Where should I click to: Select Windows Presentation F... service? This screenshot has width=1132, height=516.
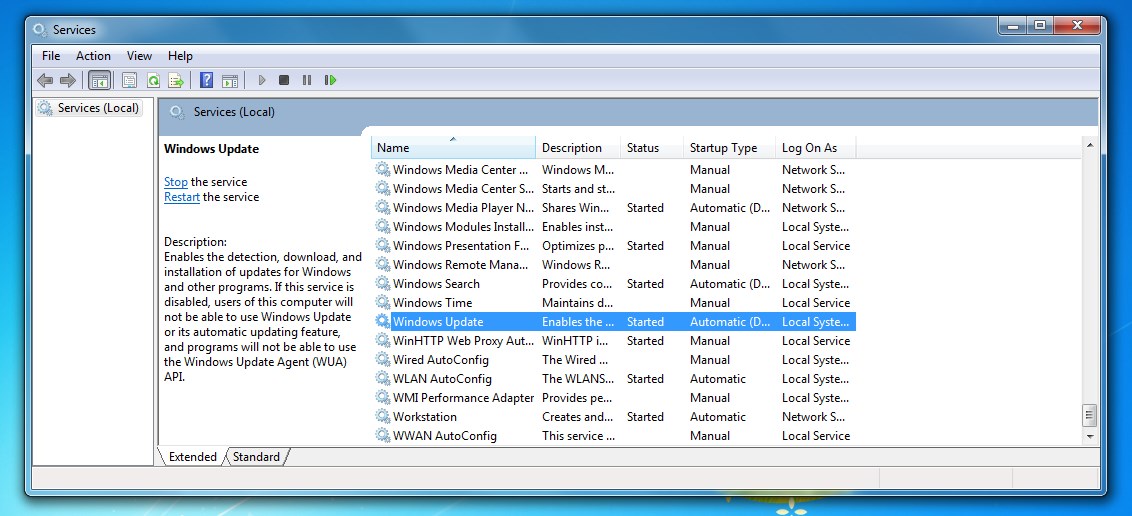point(461,245)
